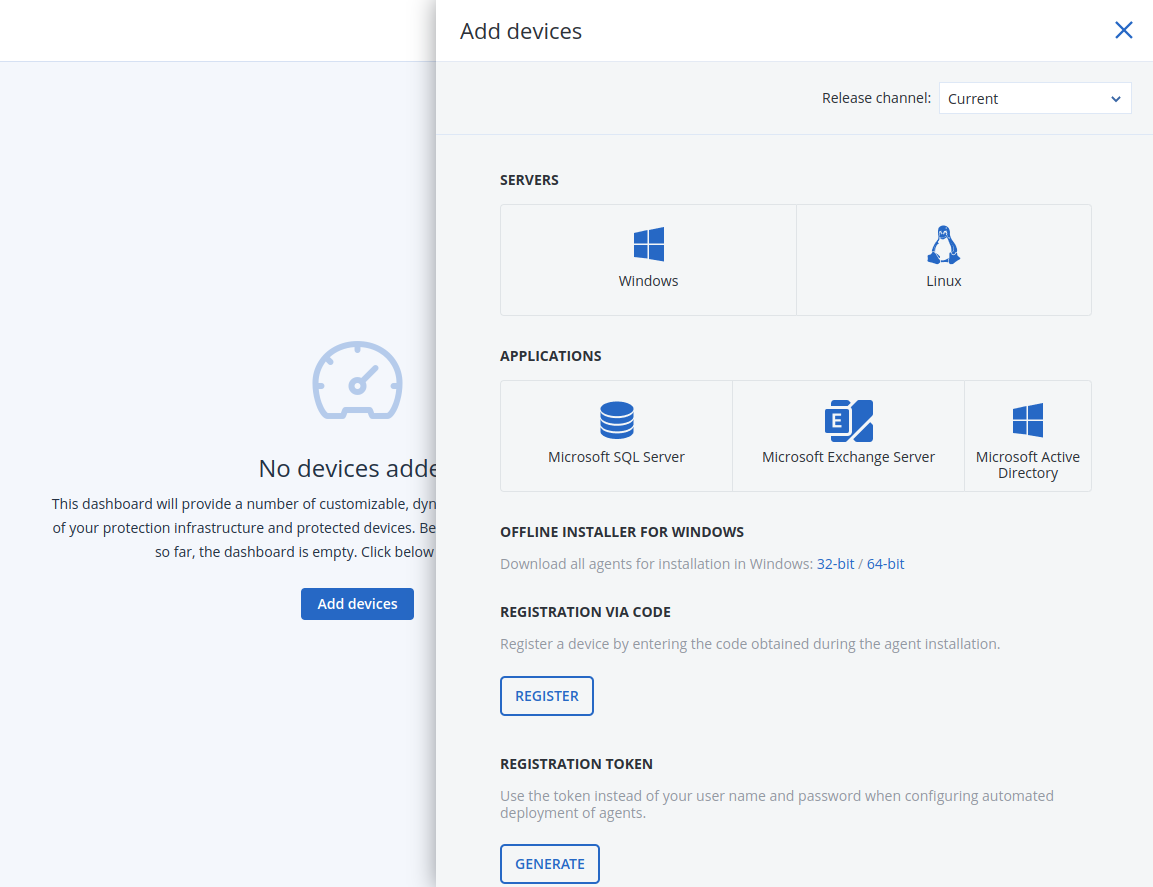Screen dimensions: 1153x887
Task: Click the Microsoft Active Directory label
Action: point(1027,465)
